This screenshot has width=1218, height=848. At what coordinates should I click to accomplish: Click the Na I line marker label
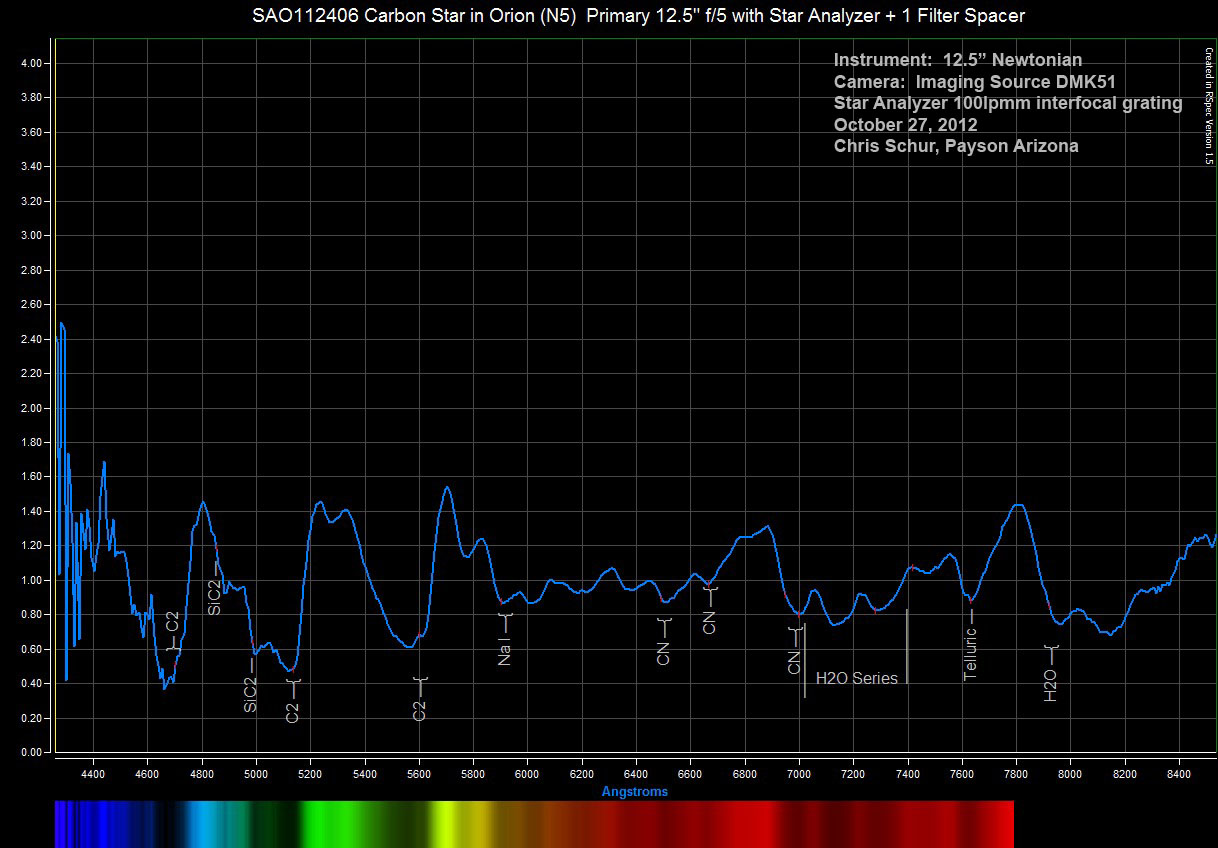[x=504, y=654]
